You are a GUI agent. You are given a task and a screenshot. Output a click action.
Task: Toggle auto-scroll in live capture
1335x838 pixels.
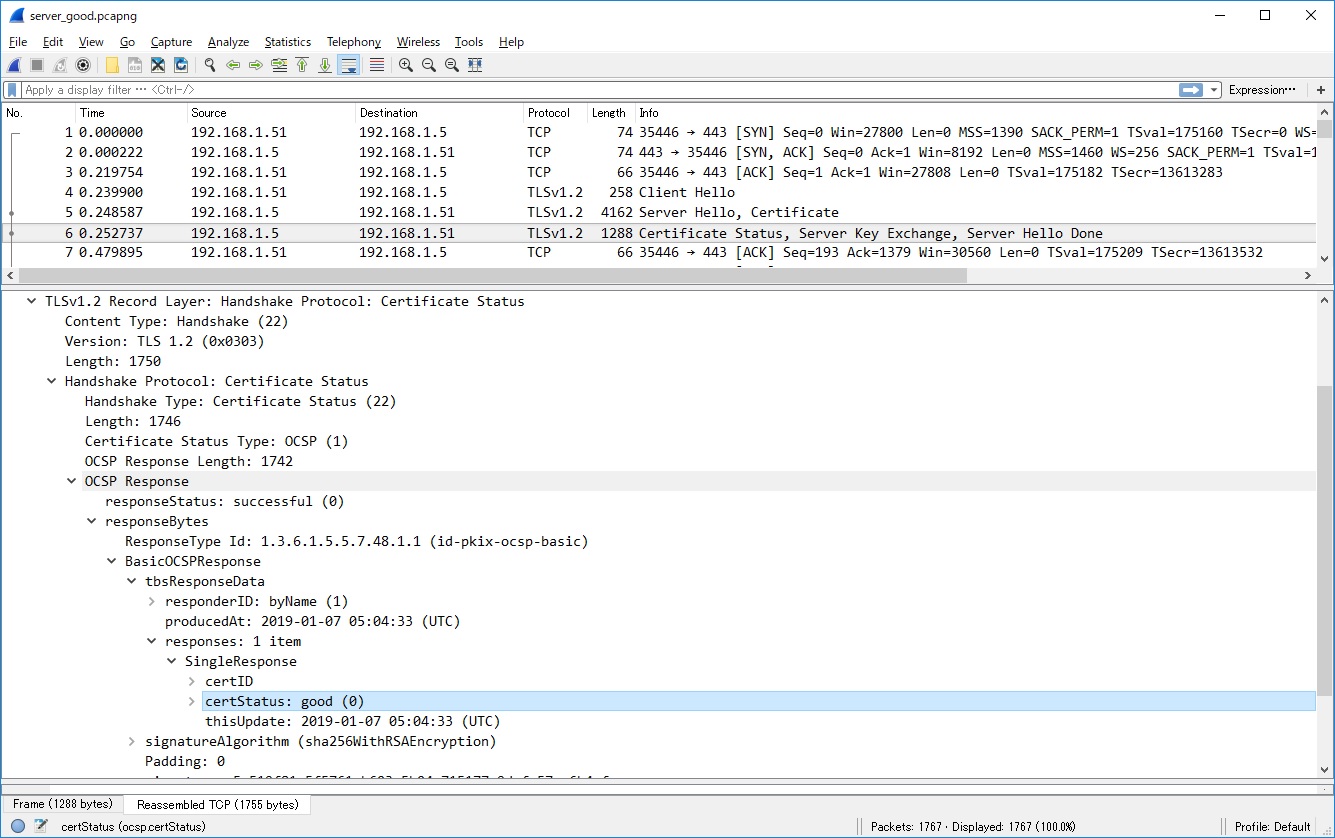click(x=347, y=64)
